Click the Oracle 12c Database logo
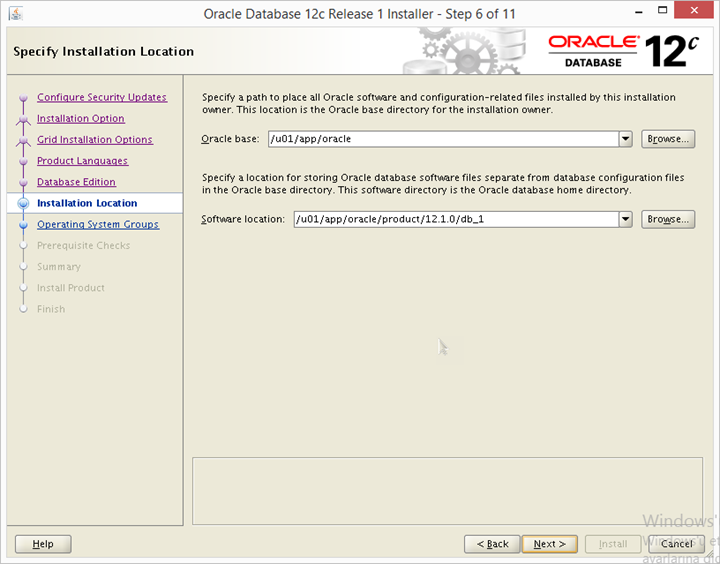 624,51
